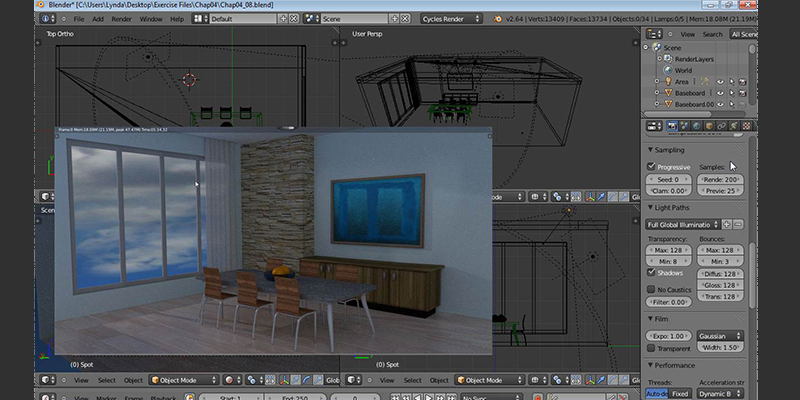This screenshot has width=800, height=400.
Task: Collapse the Sampling panel
Action: (x=651, y=150)
